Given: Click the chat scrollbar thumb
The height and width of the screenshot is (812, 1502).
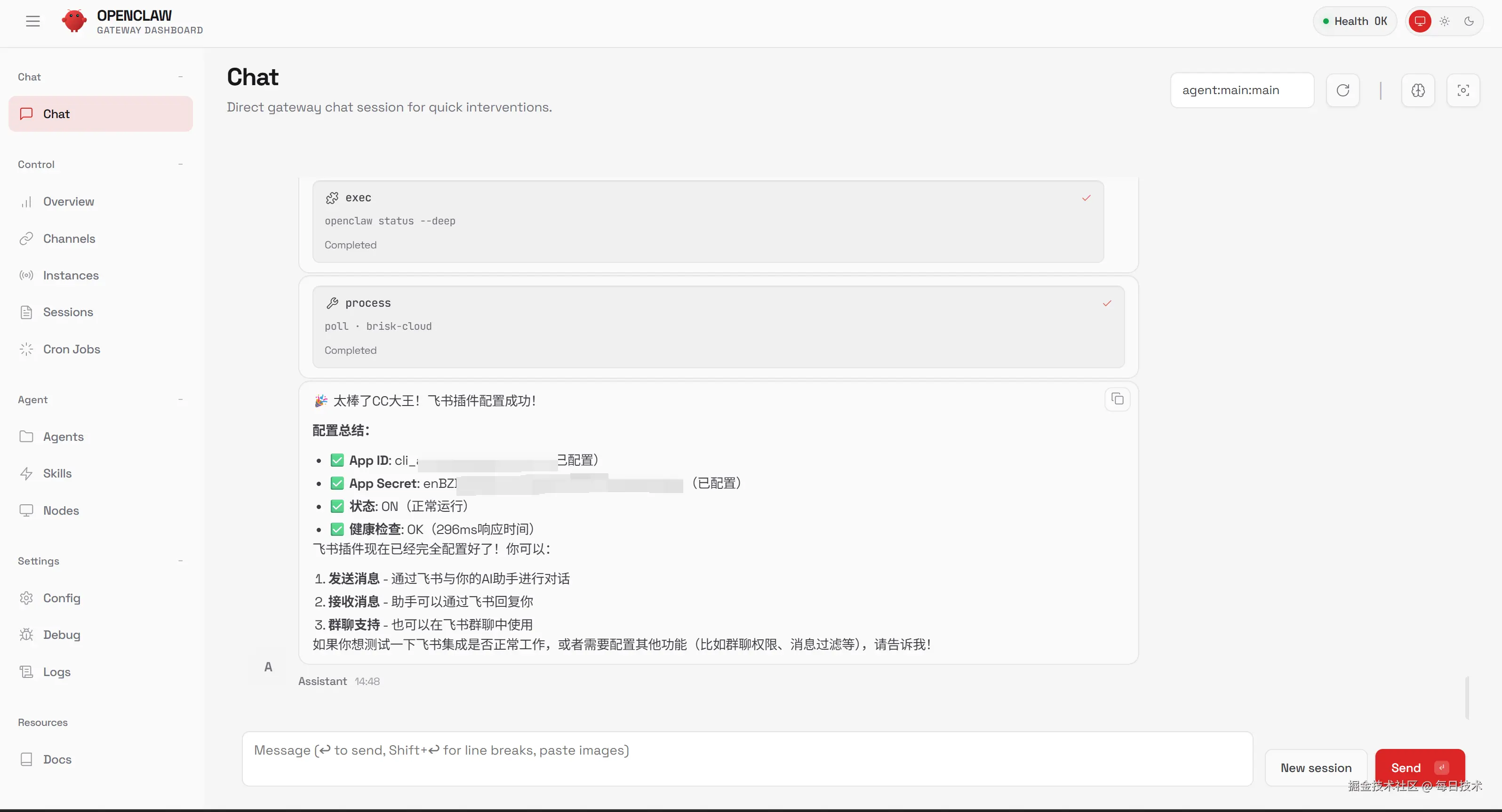Looking at the screenshot, I should (x=1466, y=697).
